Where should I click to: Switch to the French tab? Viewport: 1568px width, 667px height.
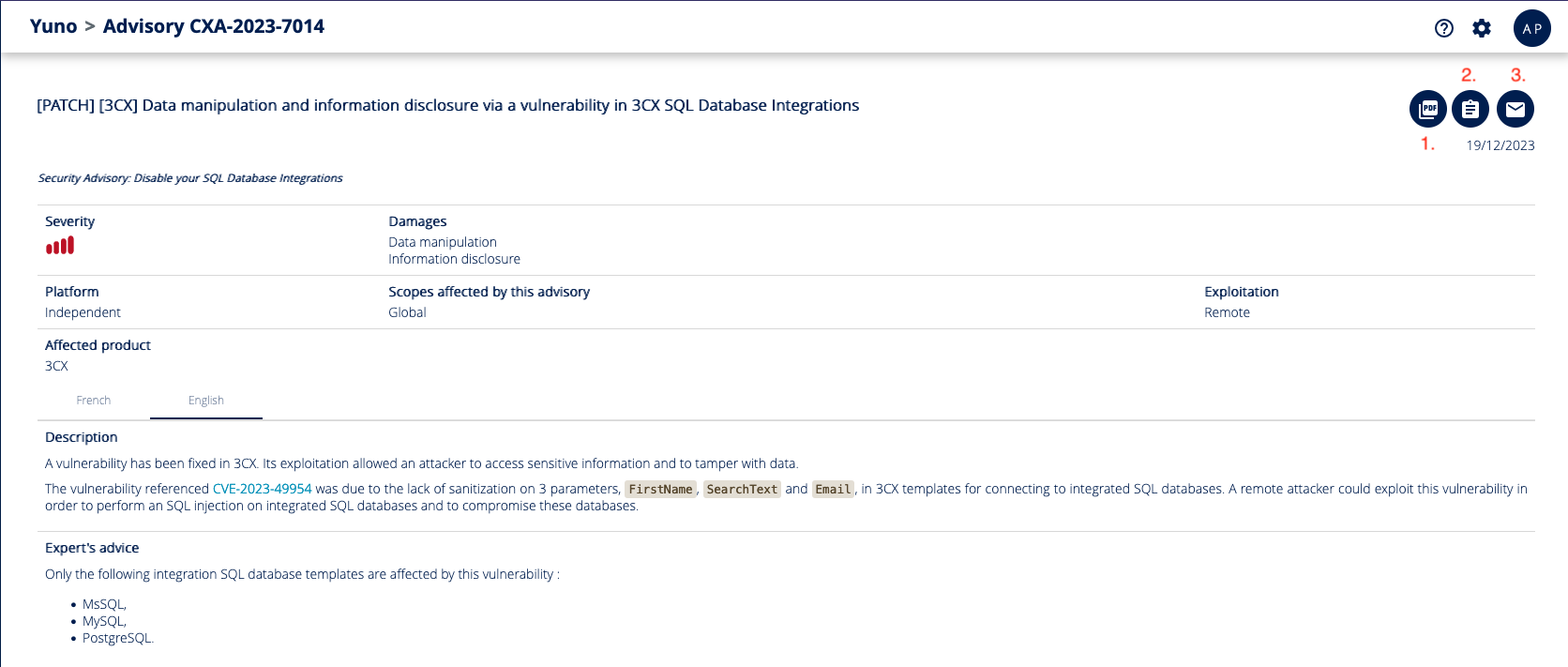tap(94, 401)
